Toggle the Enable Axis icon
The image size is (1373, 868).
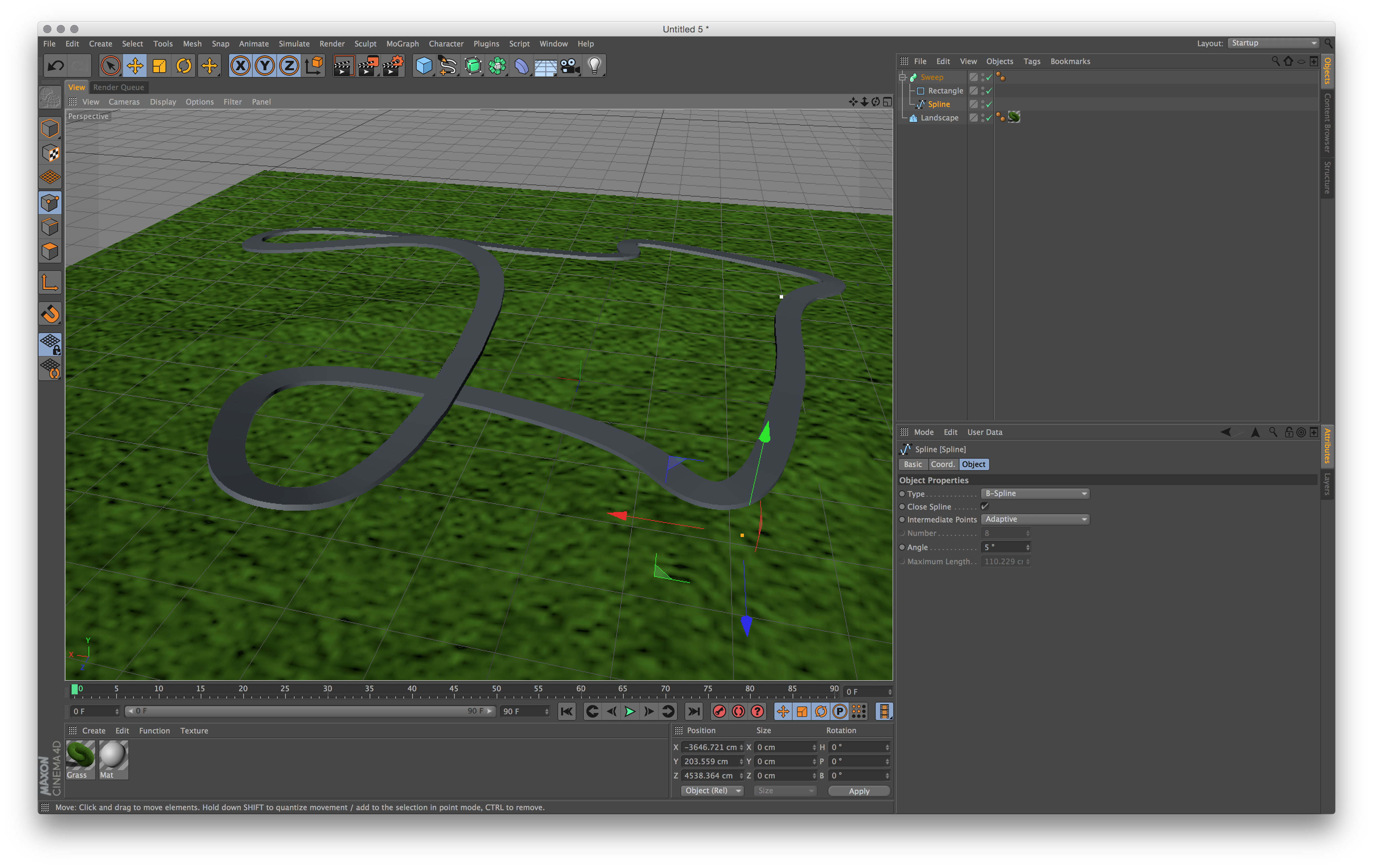[x=50, y=283]
